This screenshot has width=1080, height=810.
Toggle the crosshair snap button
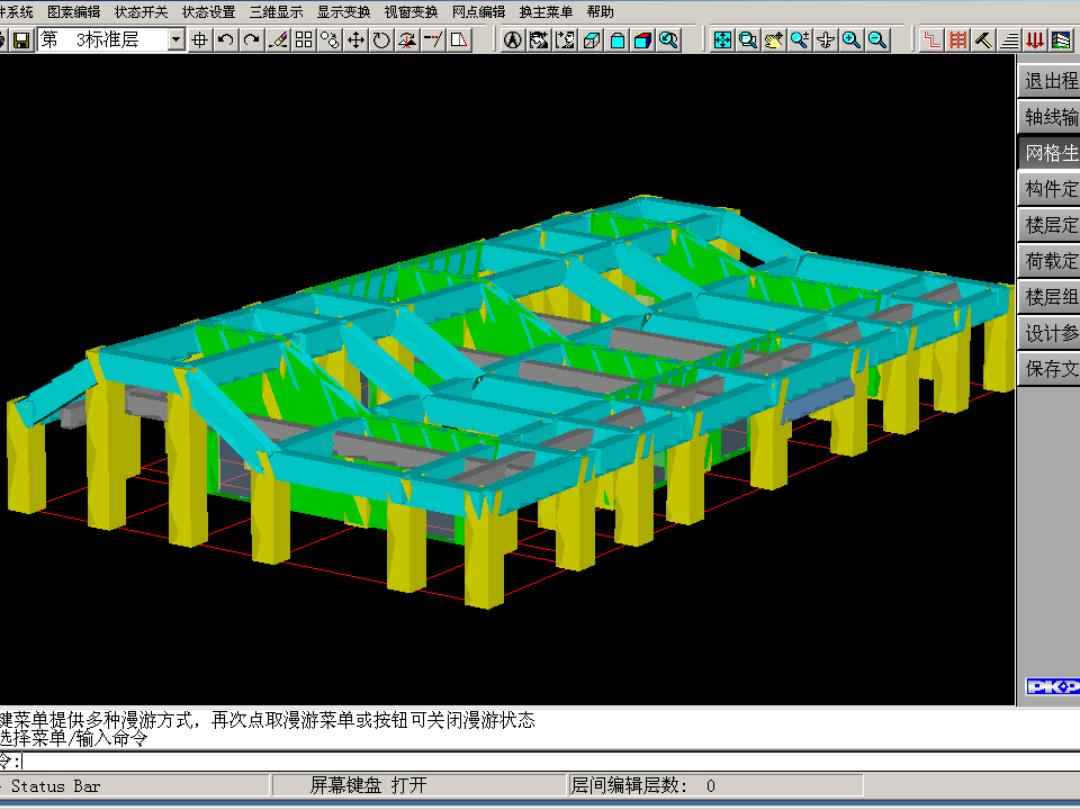click(200, 40)
